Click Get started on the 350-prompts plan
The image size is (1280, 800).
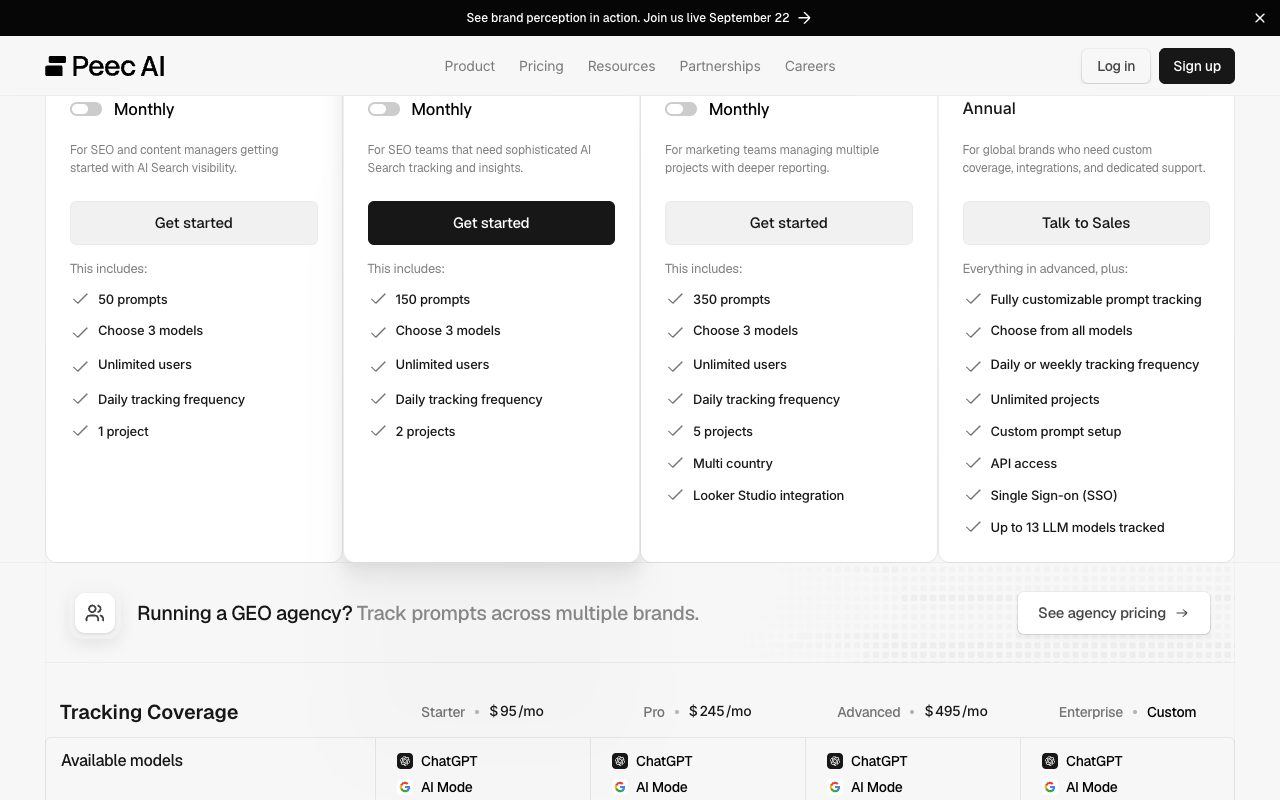[789, 223]
